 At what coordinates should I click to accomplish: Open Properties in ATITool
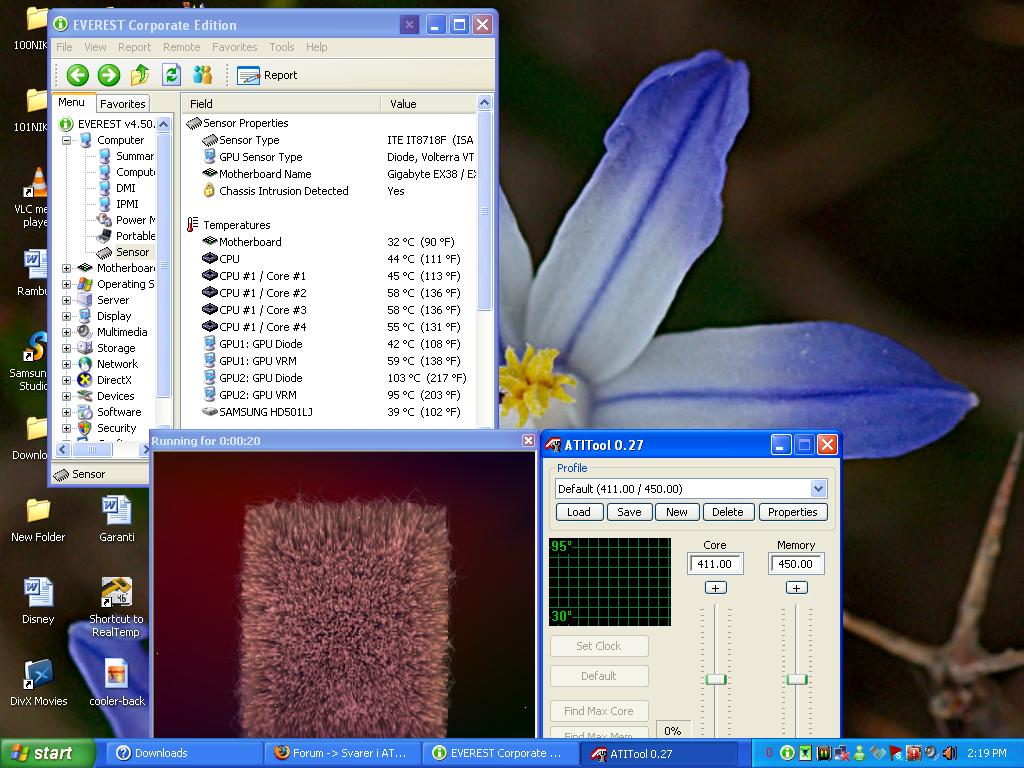[792, 512]
